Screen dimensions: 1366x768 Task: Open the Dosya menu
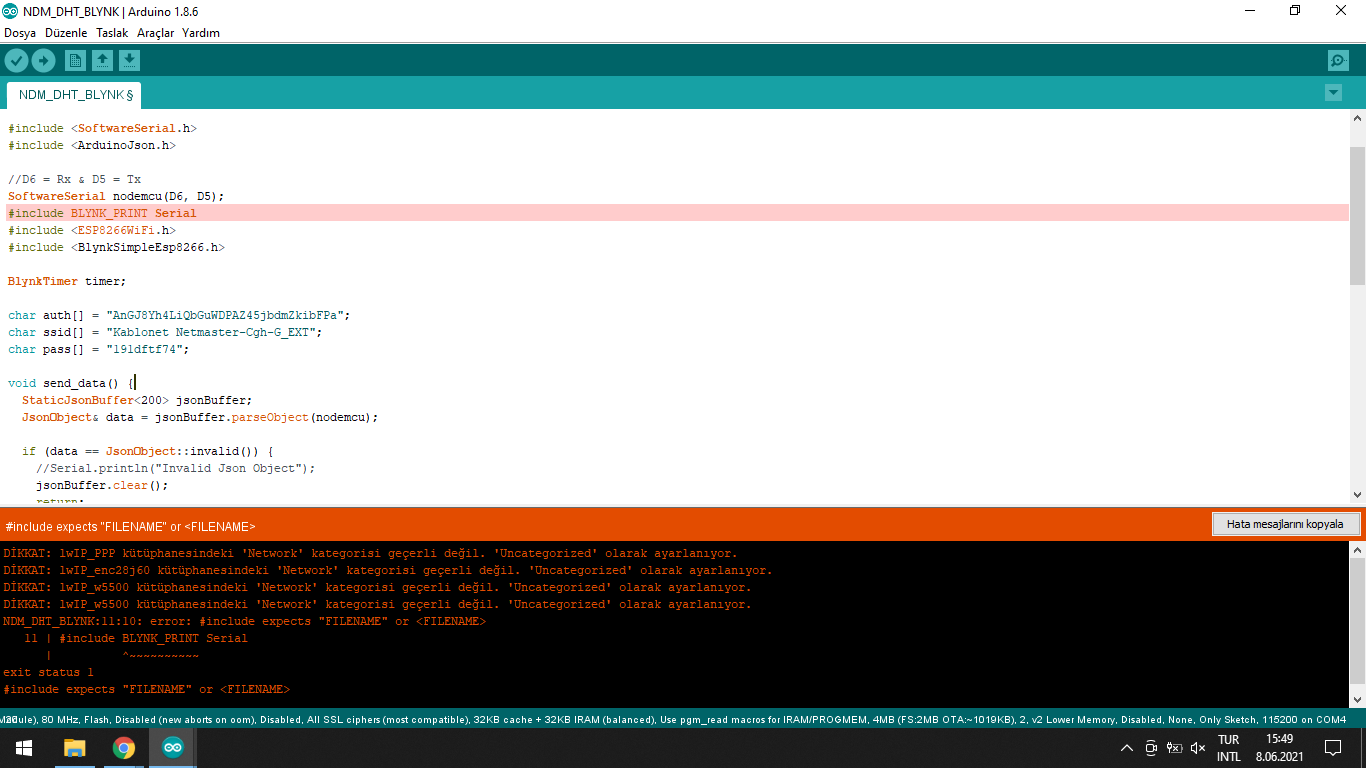(x=20, y=33)
